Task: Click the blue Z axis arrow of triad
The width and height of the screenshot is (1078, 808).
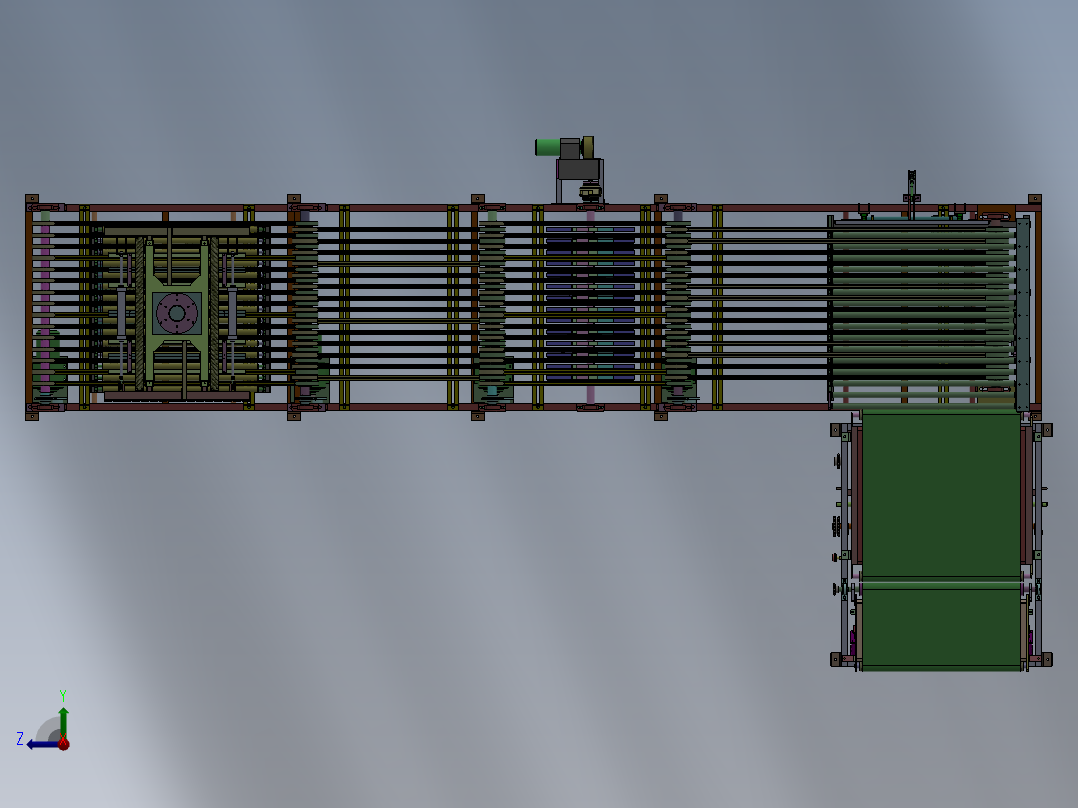Action: (x=40, y=745)
